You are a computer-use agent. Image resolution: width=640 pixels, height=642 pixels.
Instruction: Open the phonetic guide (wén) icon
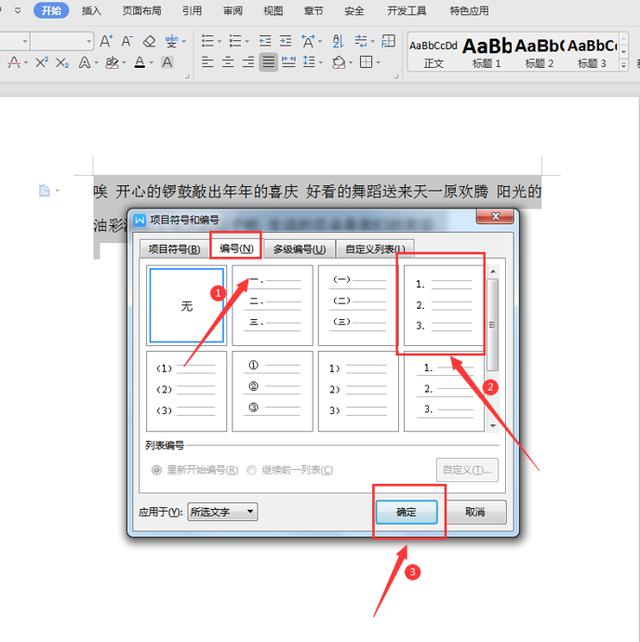pyautogui.click(x=171, y=41)
